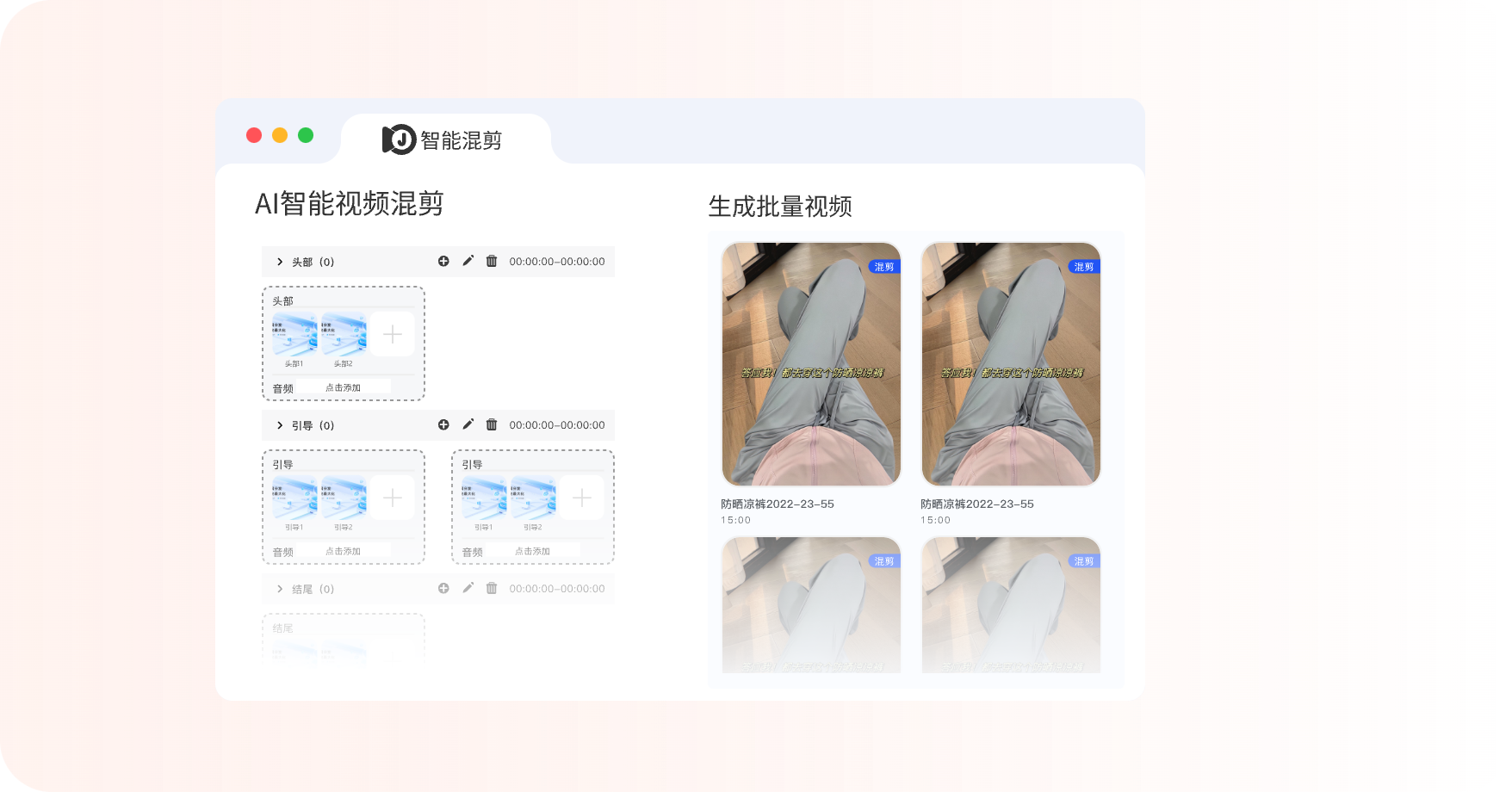This screenshot has width=1512, height=792.
Task: Click 混剪 badge on top-left video
Action: pos(884,267)
